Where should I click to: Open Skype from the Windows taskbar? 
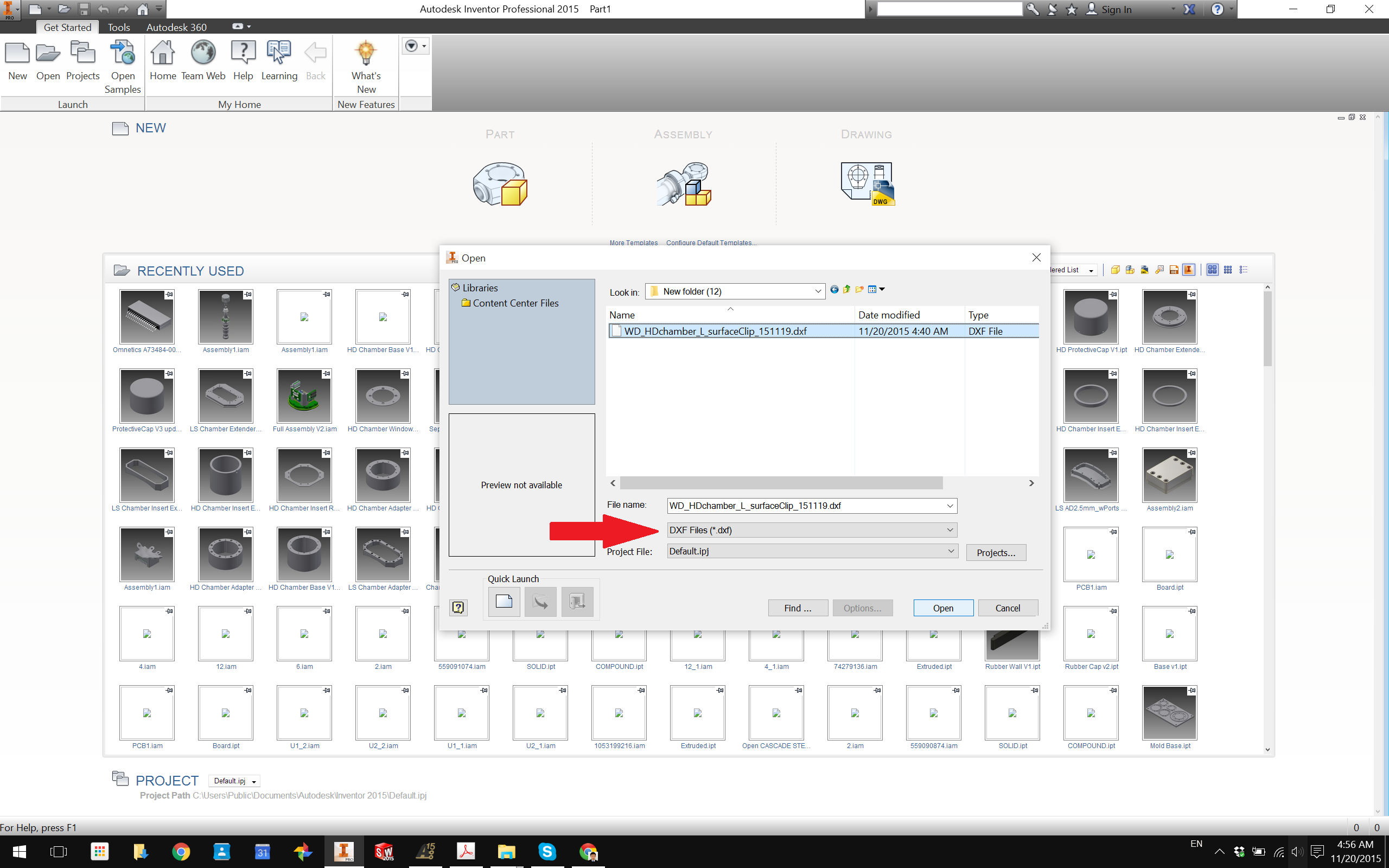546,852
